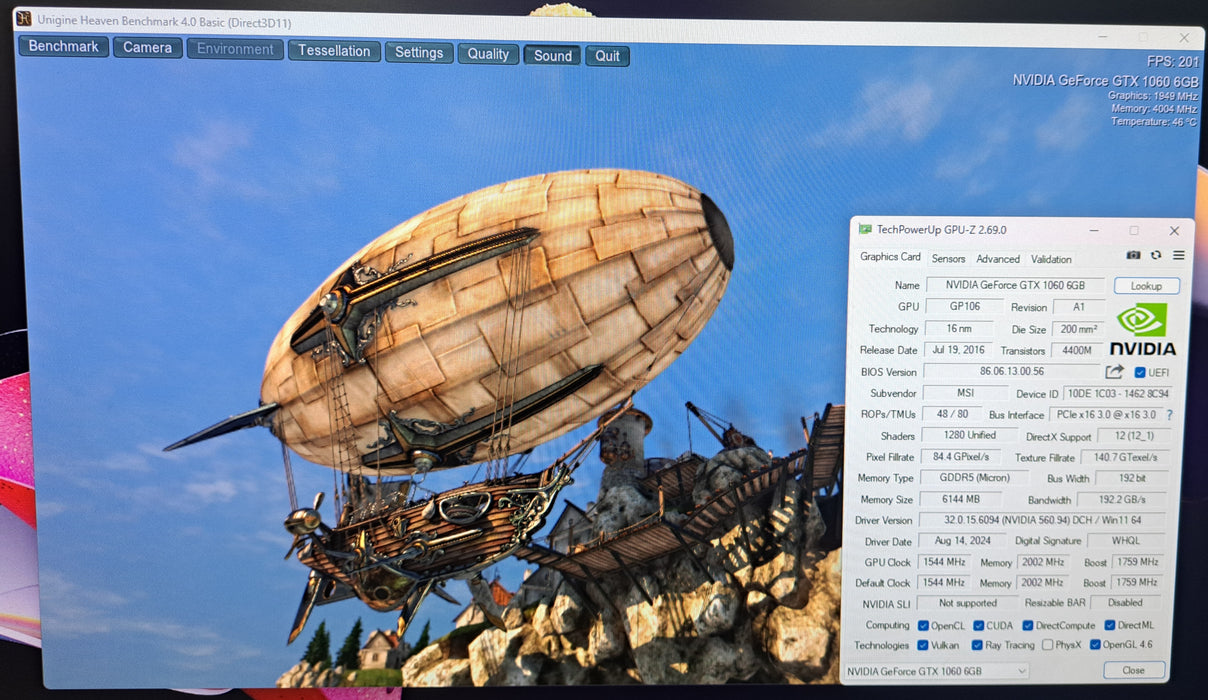The height and width of the screenshot is (700, 1208).
Task: Click the Benchmark button in Heaven
Action: pyautogui.click(x=63, y=46)
